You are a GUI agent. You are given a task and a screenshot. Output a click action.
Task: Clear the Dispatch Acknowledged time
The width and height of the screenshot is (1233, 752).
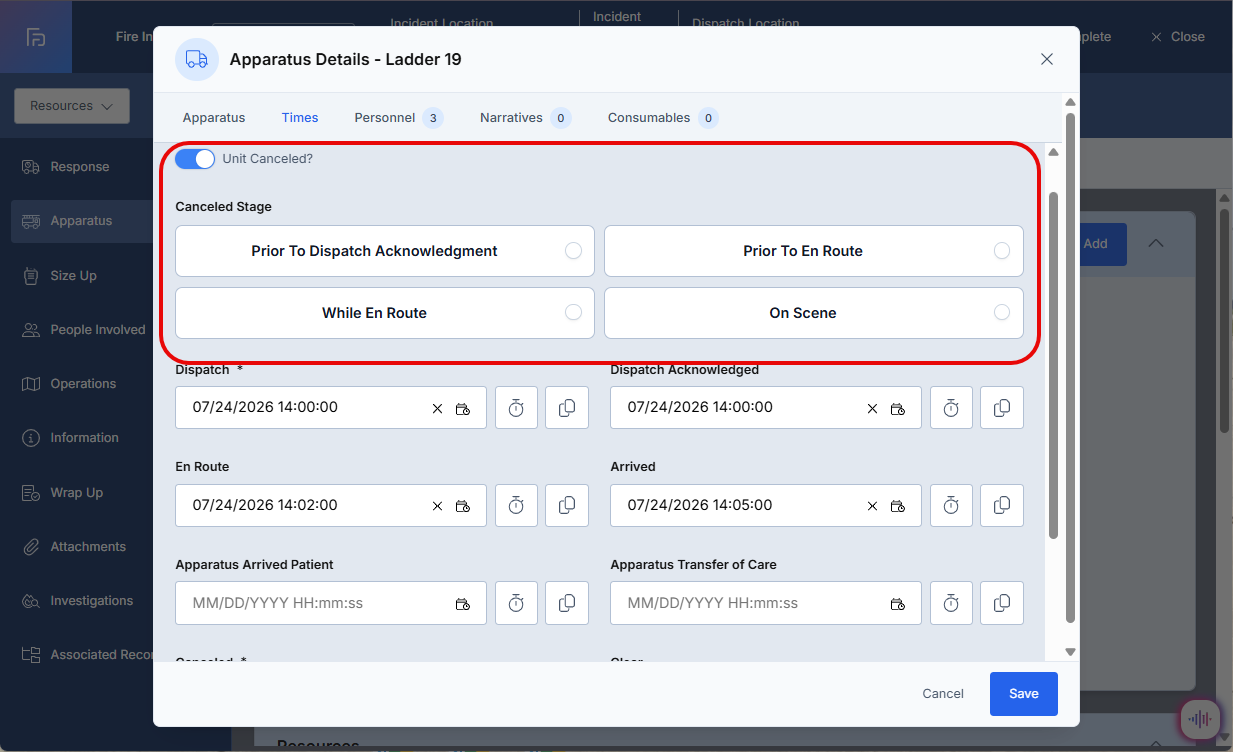pyautogui.click(x=872, y=408)
